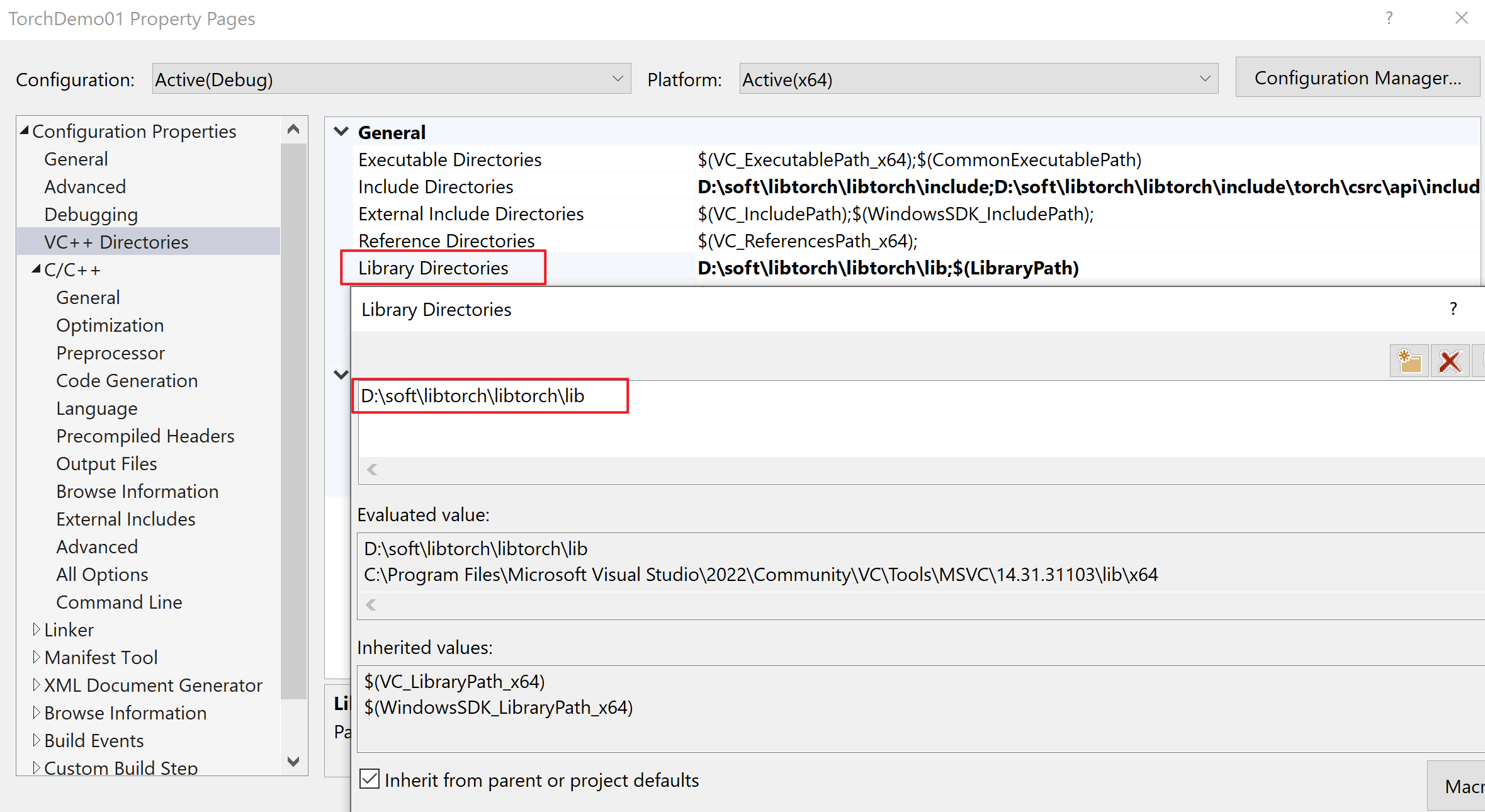Open Configuration Manager

click(x=1357, y=77)
